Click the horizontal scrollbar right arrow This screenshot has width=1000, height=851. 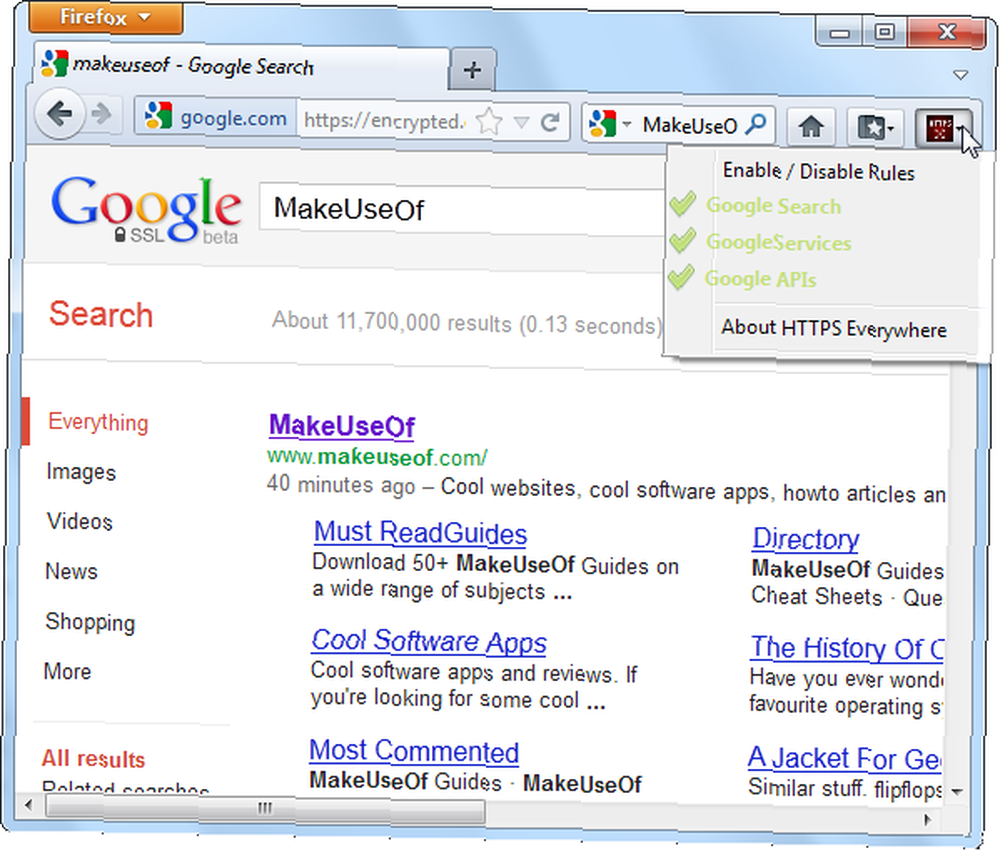click(927, 819)
